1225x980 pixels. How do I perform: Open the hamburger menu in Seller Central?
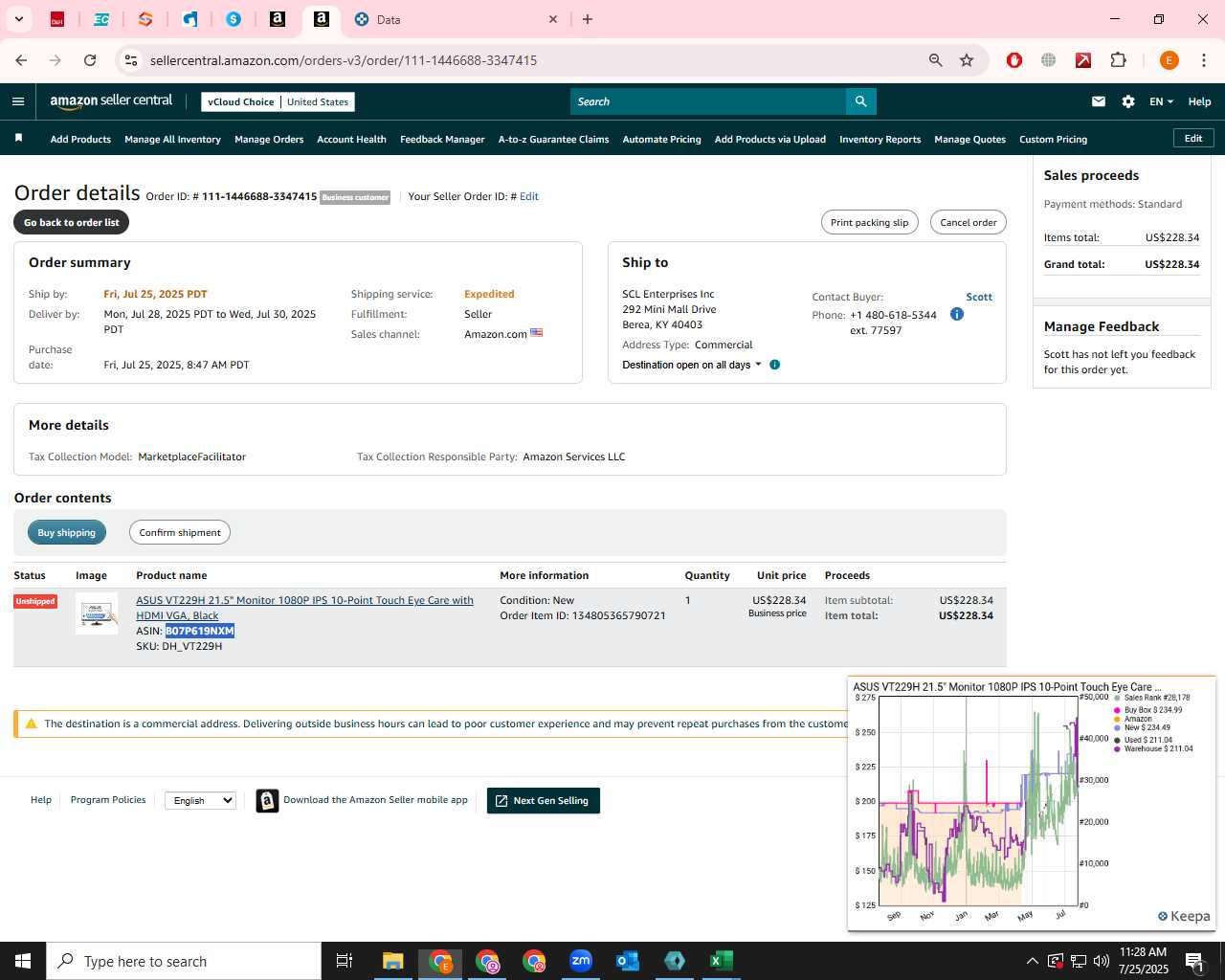18,101
